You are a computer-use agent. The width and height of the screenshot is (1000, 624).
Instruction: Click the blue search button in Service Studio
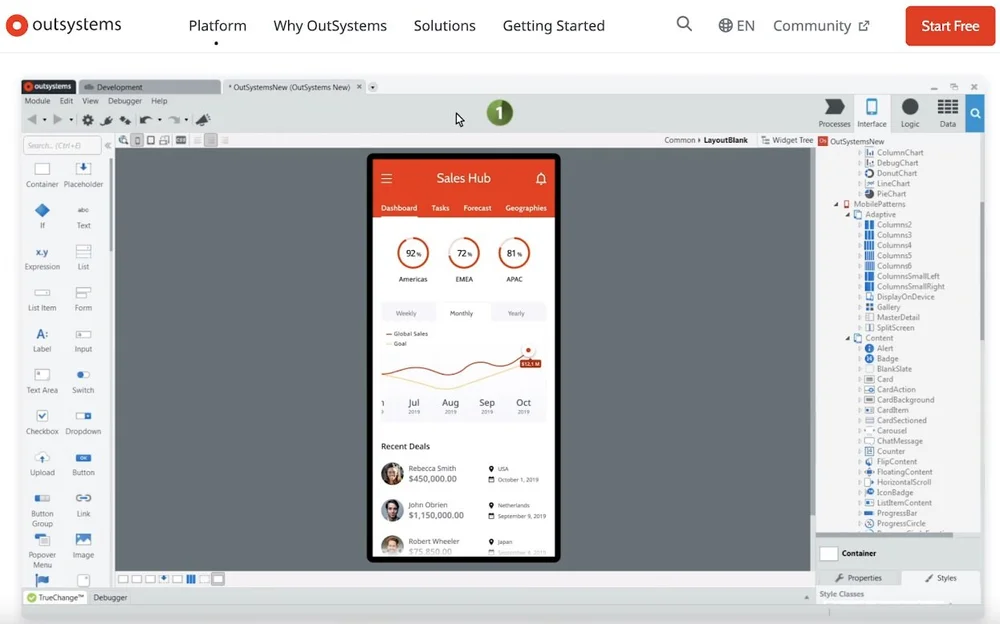tap(974, 113)
